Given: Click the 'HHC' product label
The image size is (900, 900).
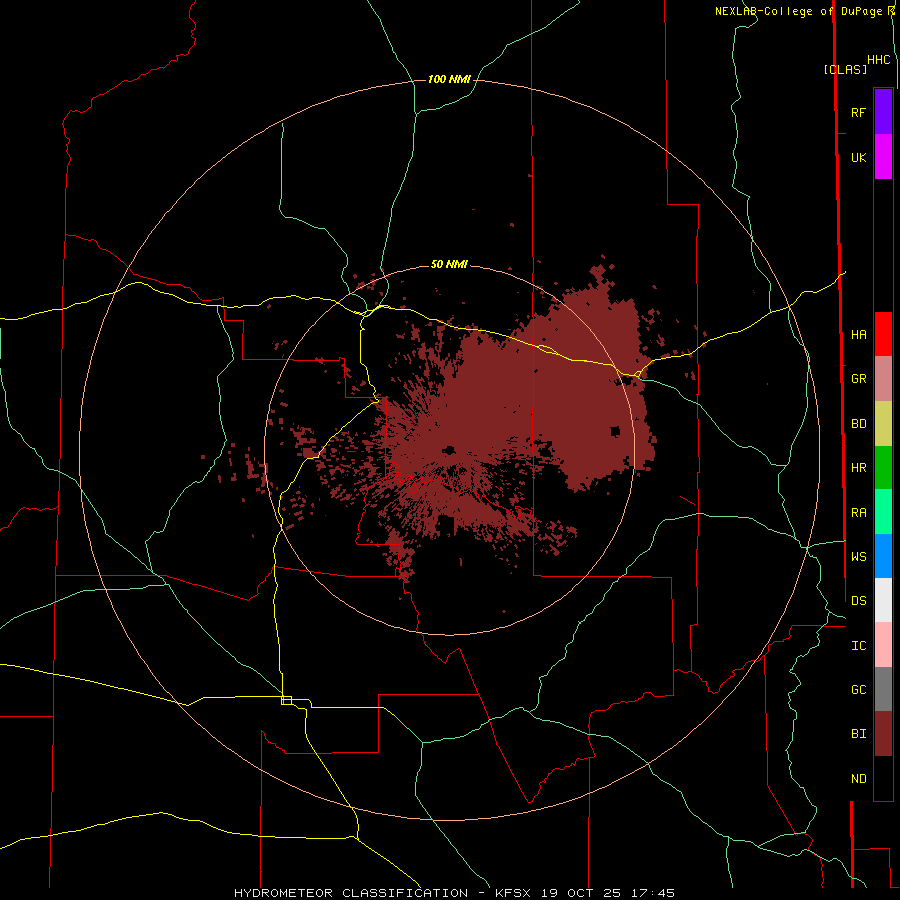Looking at the screenshot, I should [x=878, y=60].
